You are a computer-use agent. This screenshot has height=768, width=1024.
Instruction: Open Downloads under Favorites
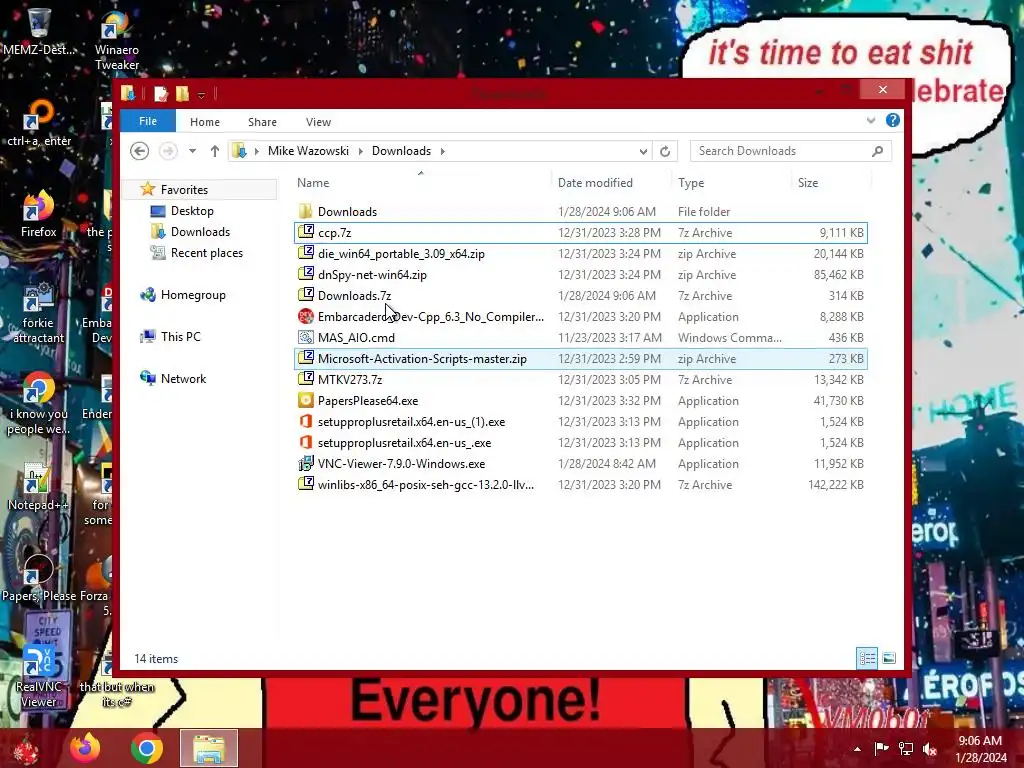pyautogui.click(x=200, y=232)
